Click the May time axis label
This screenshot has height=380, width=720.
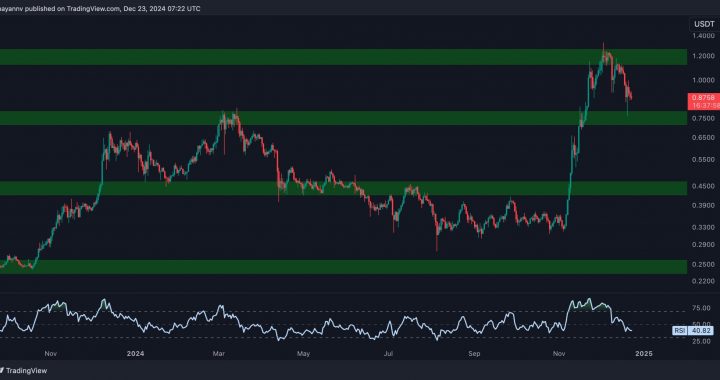(303, 354)
